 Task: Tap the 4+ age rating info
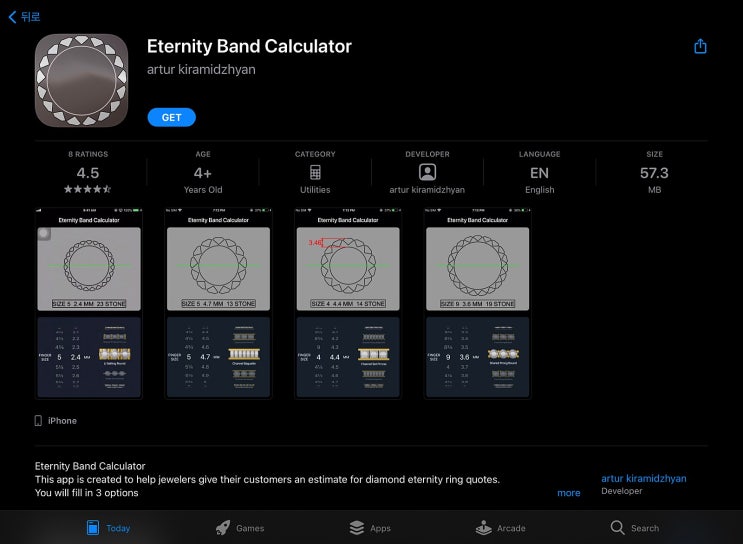(x=203, y=172)
